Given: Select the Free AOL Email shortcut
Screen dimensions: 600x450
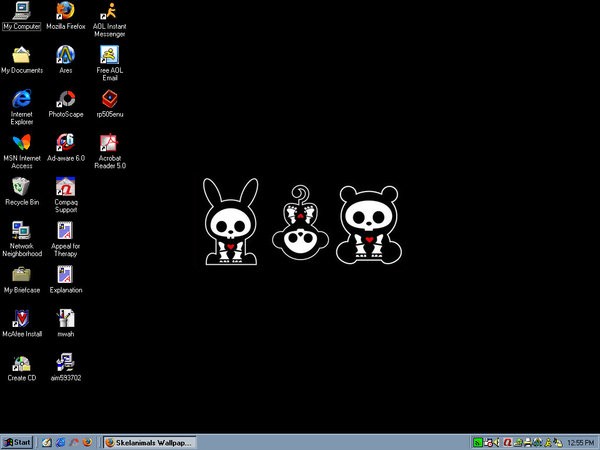Looking at the screenshot, I should tap(109, 63).
